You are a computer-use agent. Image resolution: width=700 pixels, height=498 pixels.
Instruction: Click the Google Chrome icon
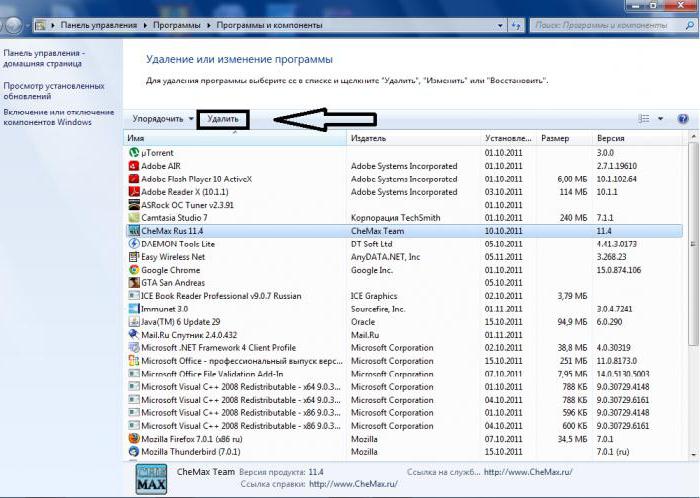[133, 270]
